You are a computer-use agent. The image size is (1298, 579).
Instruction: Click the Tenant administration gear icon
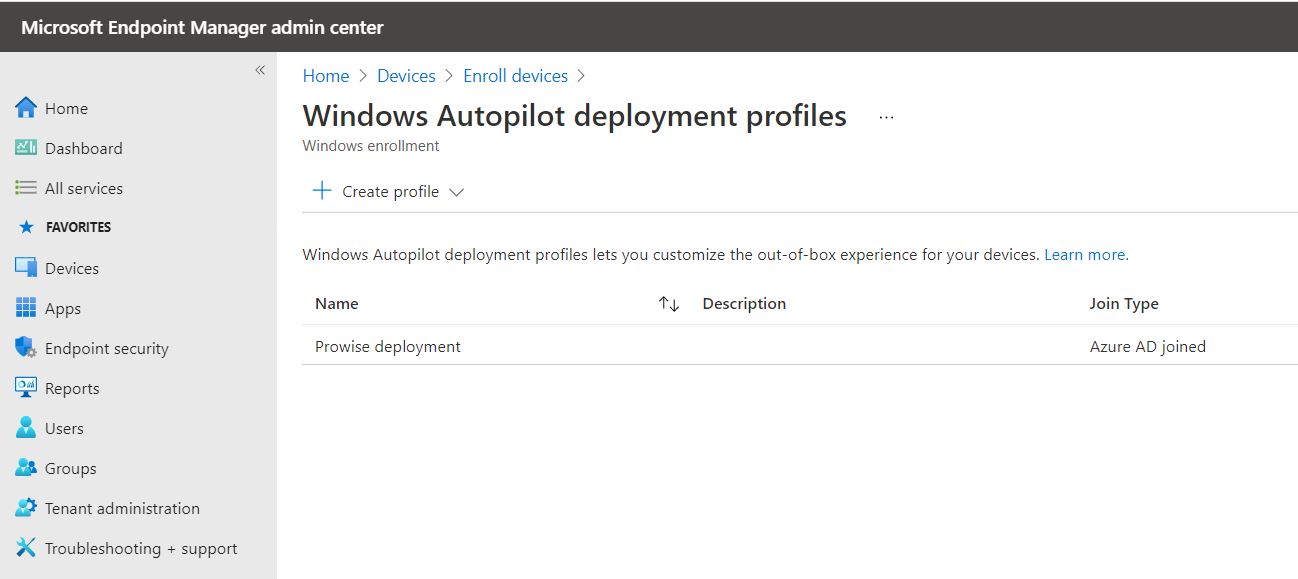[x=26, y=508]
